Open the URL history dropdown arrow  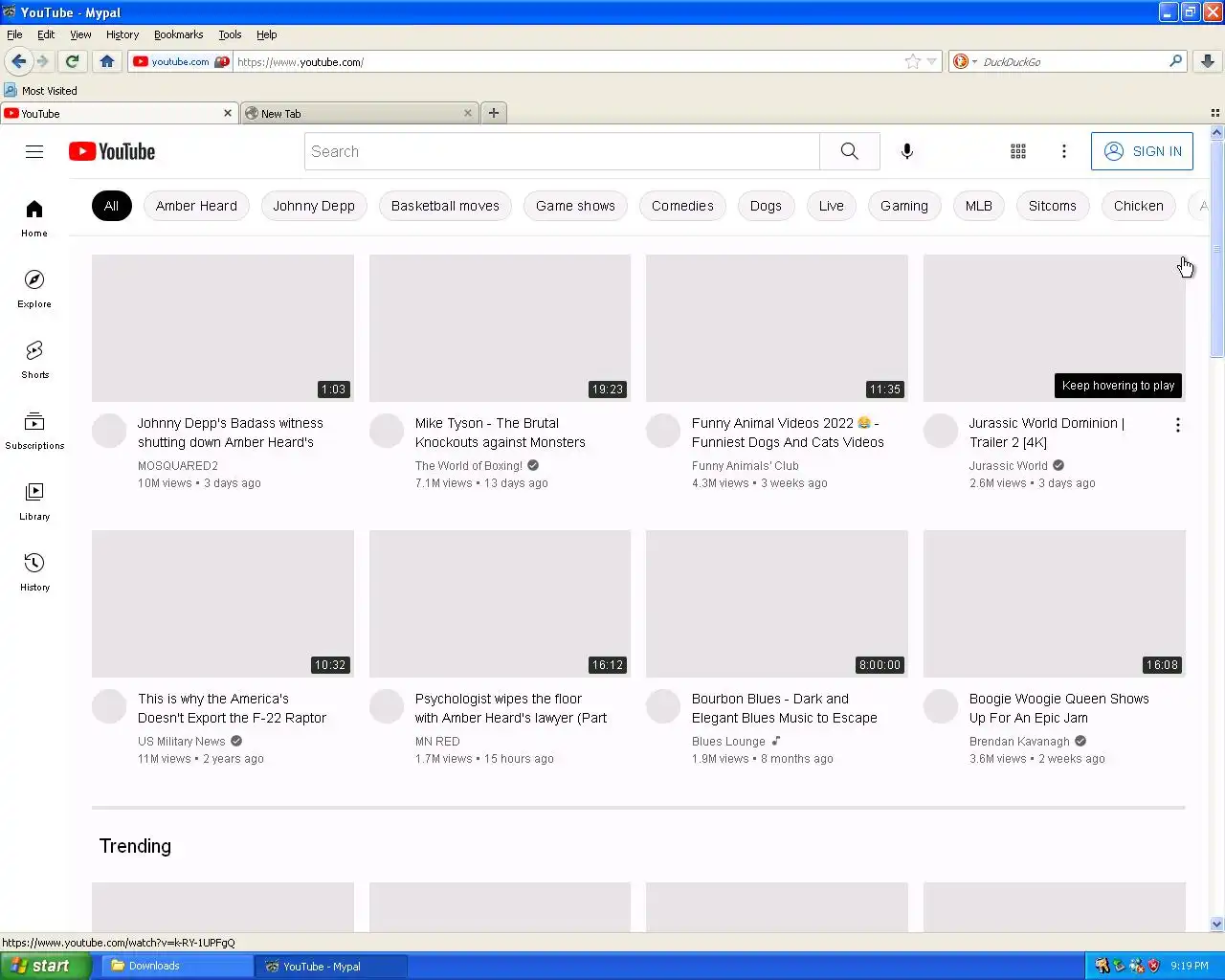pos(932,61)
